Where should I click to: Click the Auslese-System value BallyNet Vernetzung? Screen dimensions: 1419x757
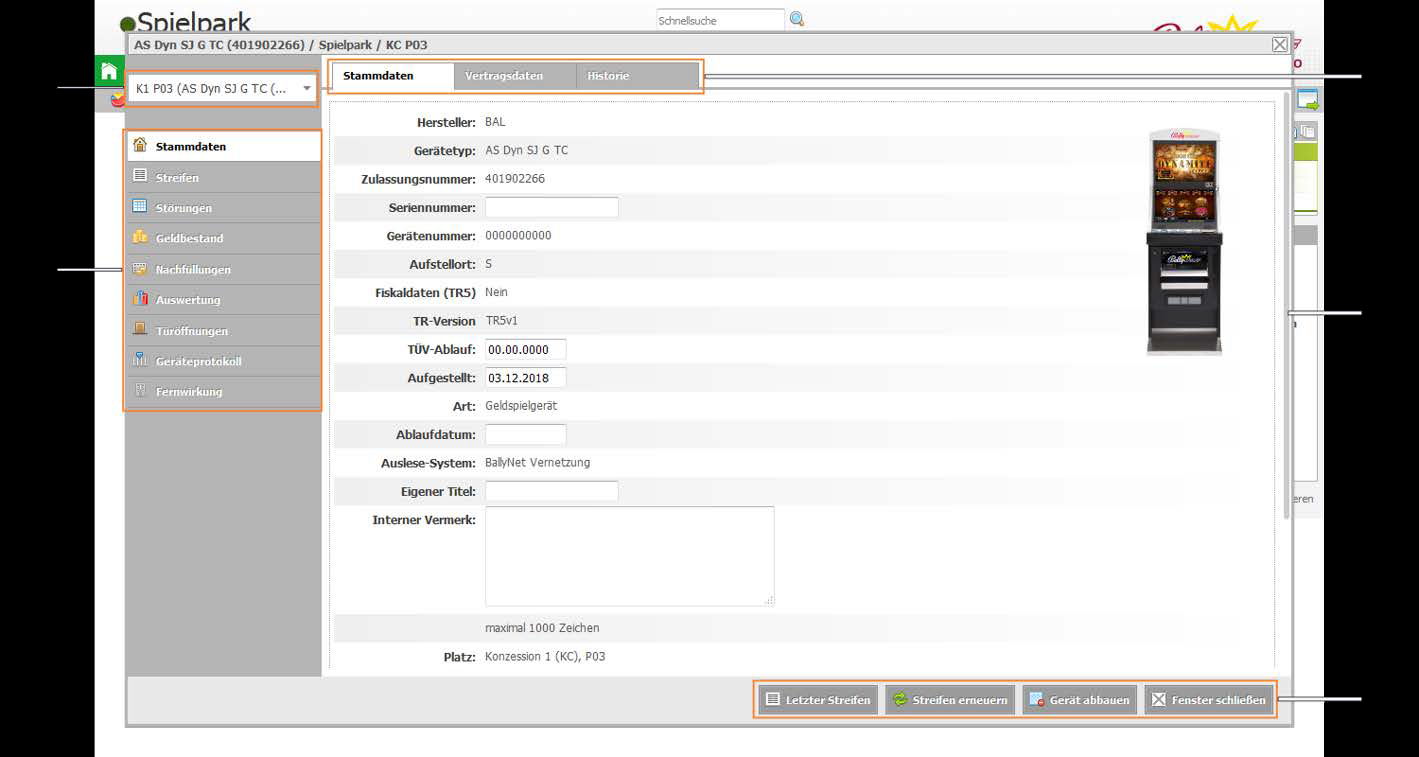point(538,463)
